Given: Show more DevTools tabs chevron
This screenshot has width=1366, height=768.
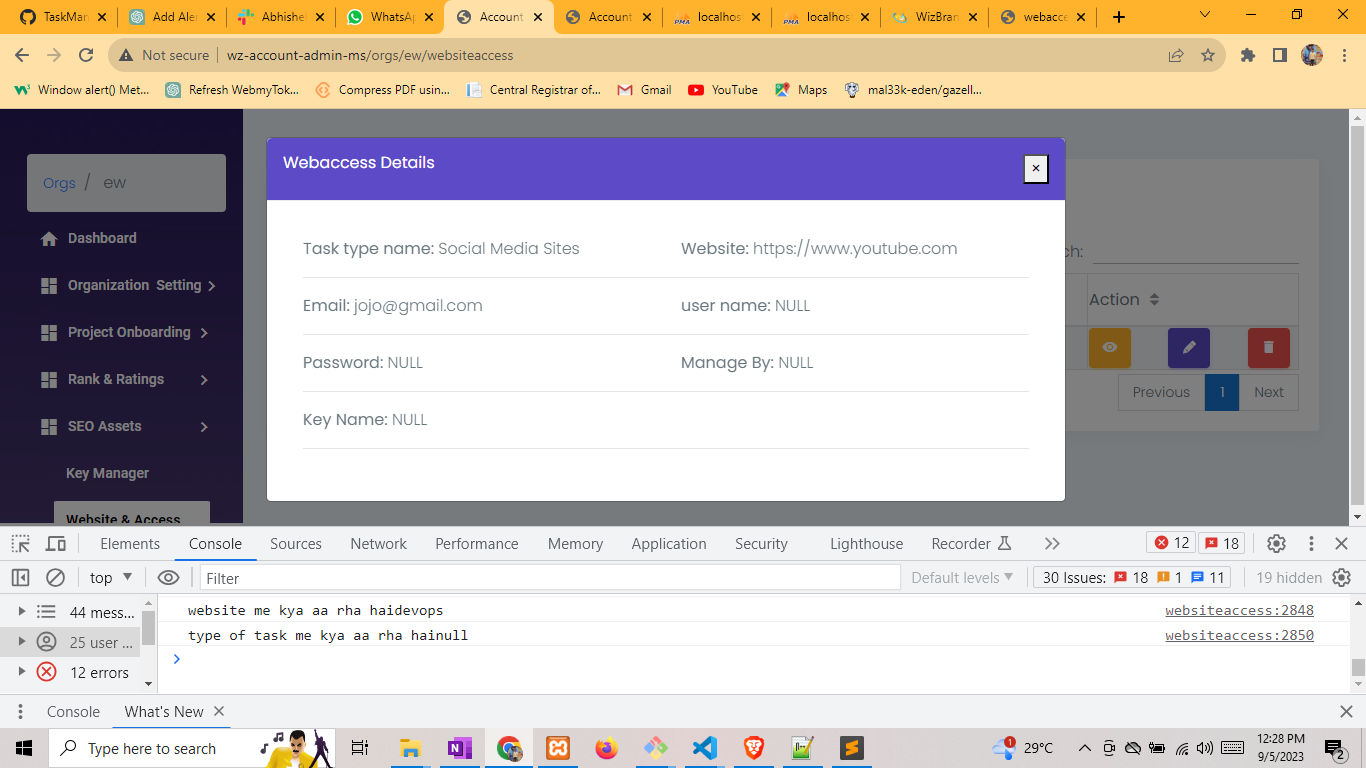Looking at the screenshot, I should (1052, 544).
